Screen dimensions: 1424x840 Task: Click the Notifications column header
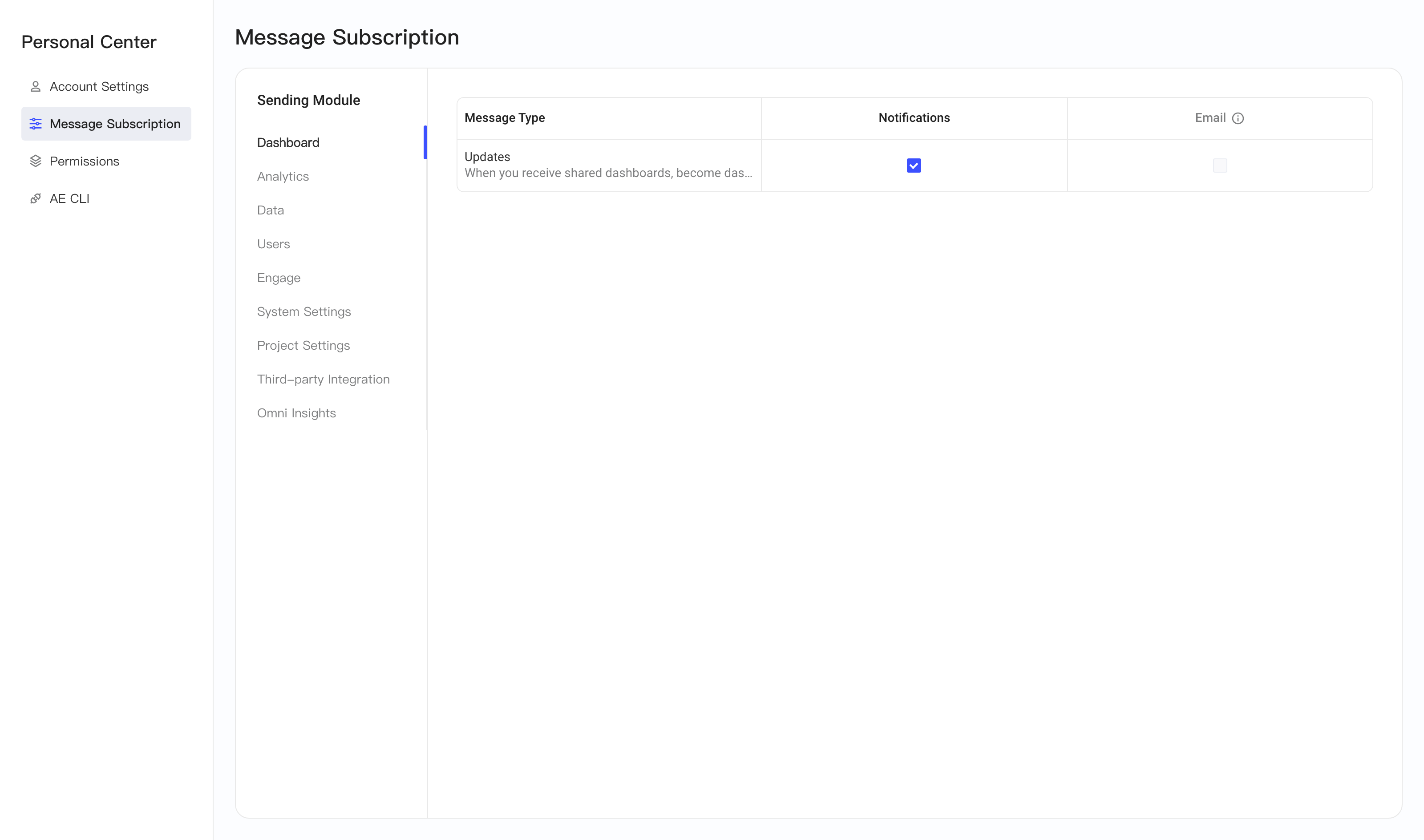pyautogui.click(x=914, y=118)
